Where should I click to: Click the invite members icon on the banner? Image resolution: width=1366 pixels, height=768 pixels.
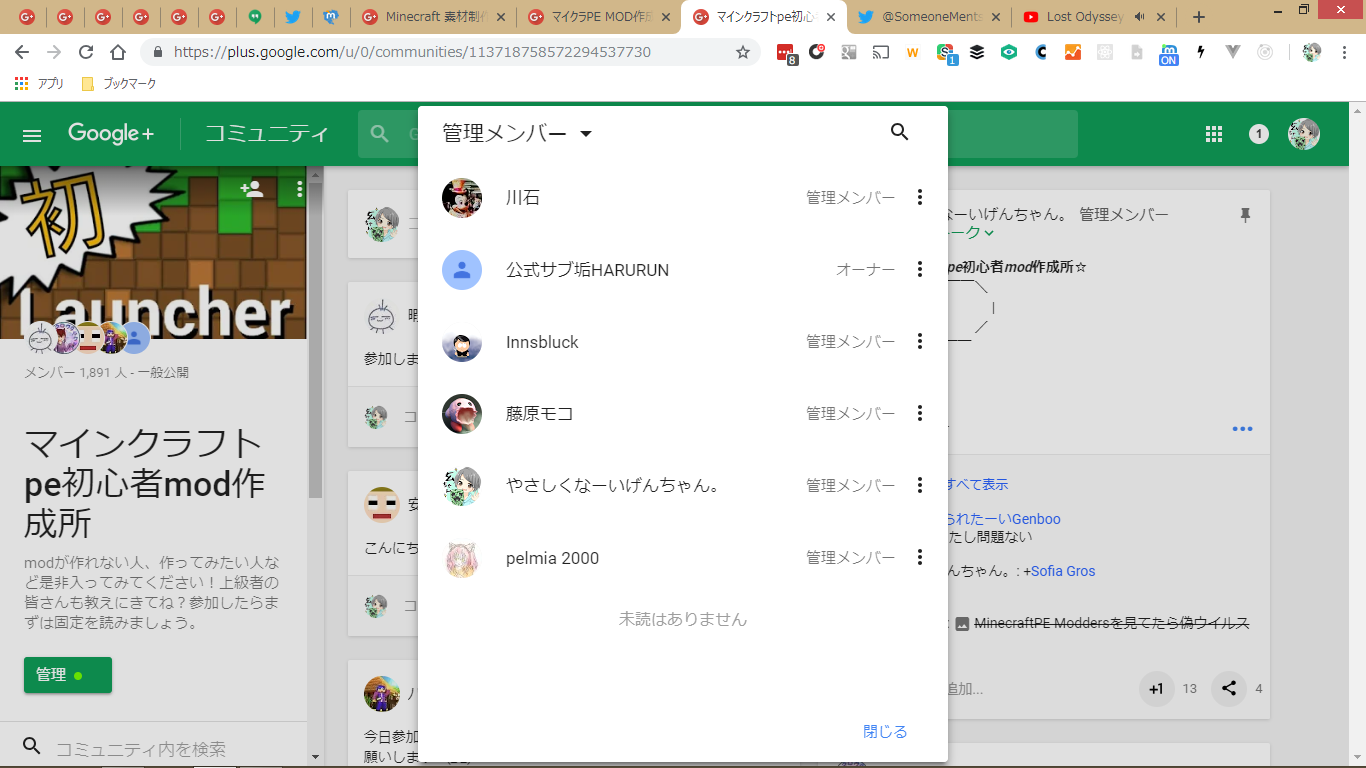[252, 189]
